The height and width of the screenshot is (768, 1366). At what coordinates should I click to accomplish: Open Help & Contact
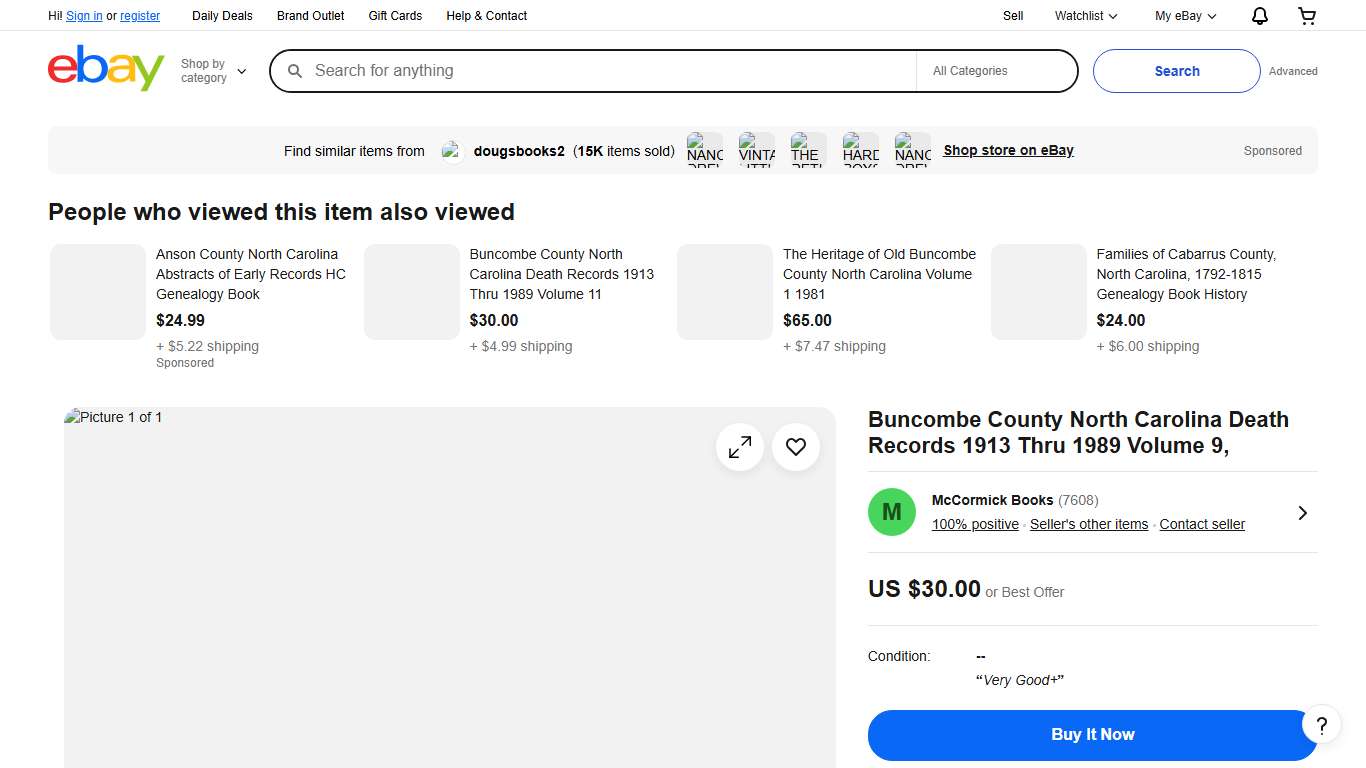(486, 15)
